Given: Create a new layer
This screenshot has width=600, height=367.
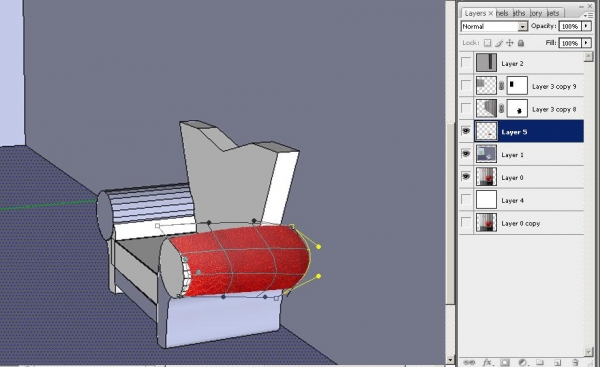Looking at the screenshot, I should pyautogui.click(x=558, y=362).
